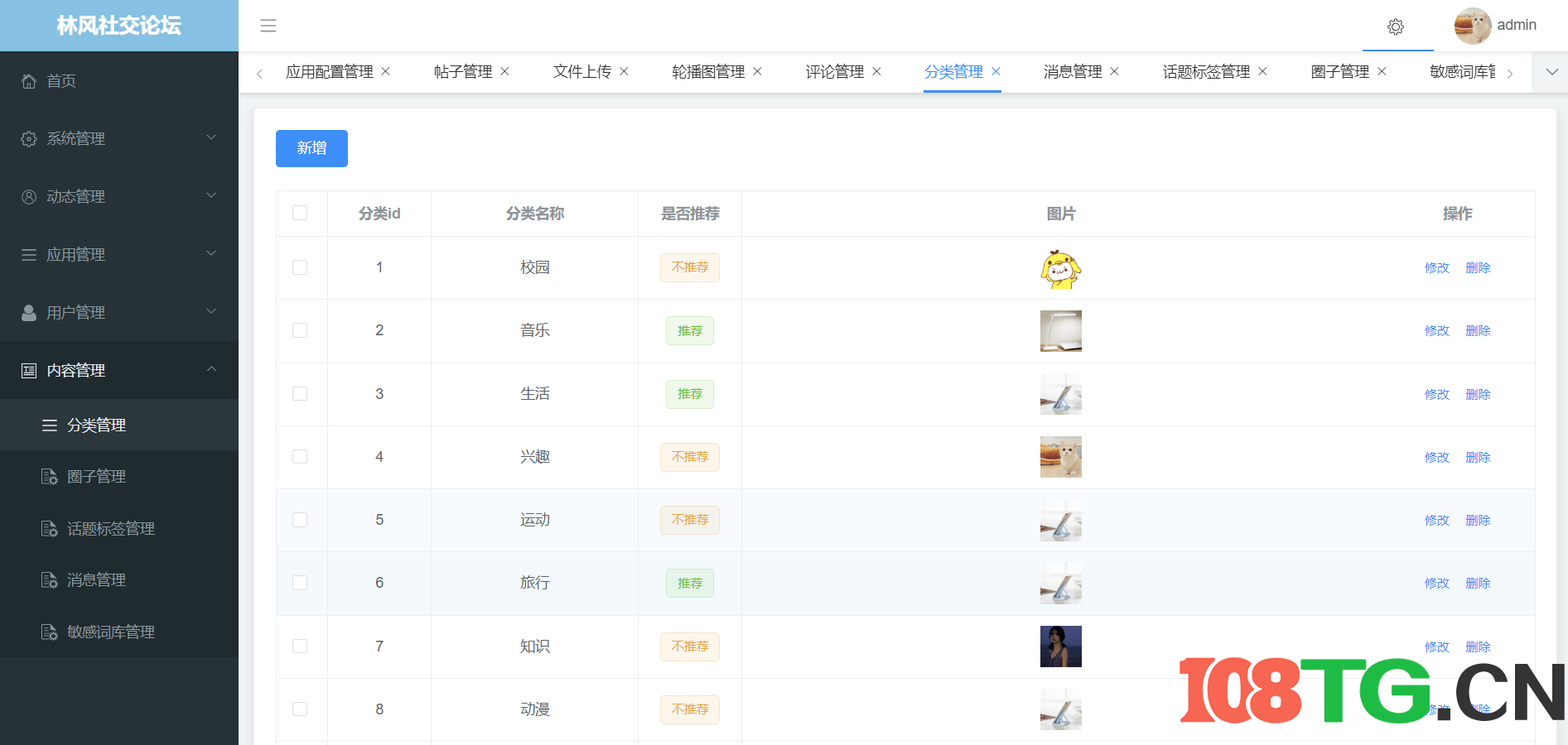Click the settings gear in the header
Image resolution: width=1568 pixels, height=745 pixels.
click(x=1397, y=27)
